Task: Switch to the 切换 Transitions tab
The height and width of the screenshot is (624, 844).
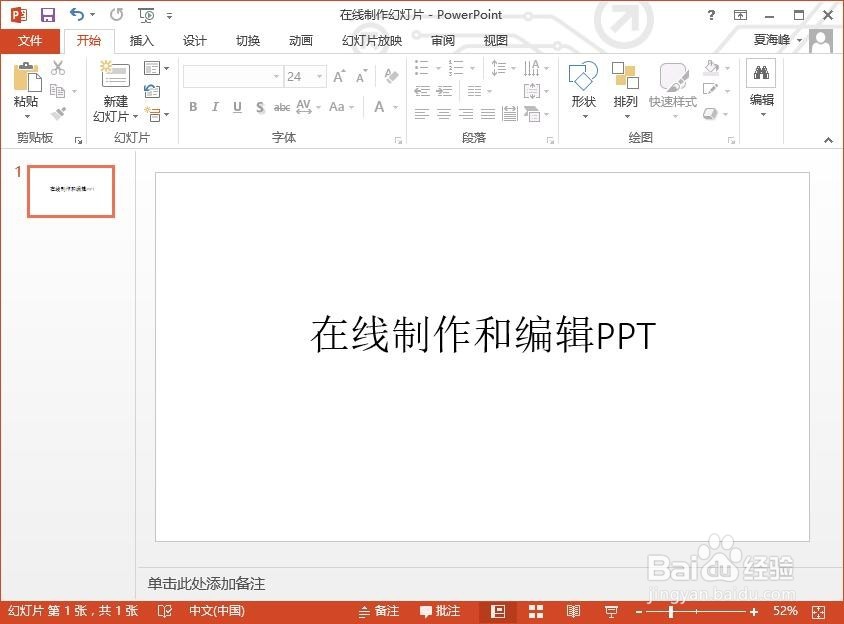Action: (248, 40)
